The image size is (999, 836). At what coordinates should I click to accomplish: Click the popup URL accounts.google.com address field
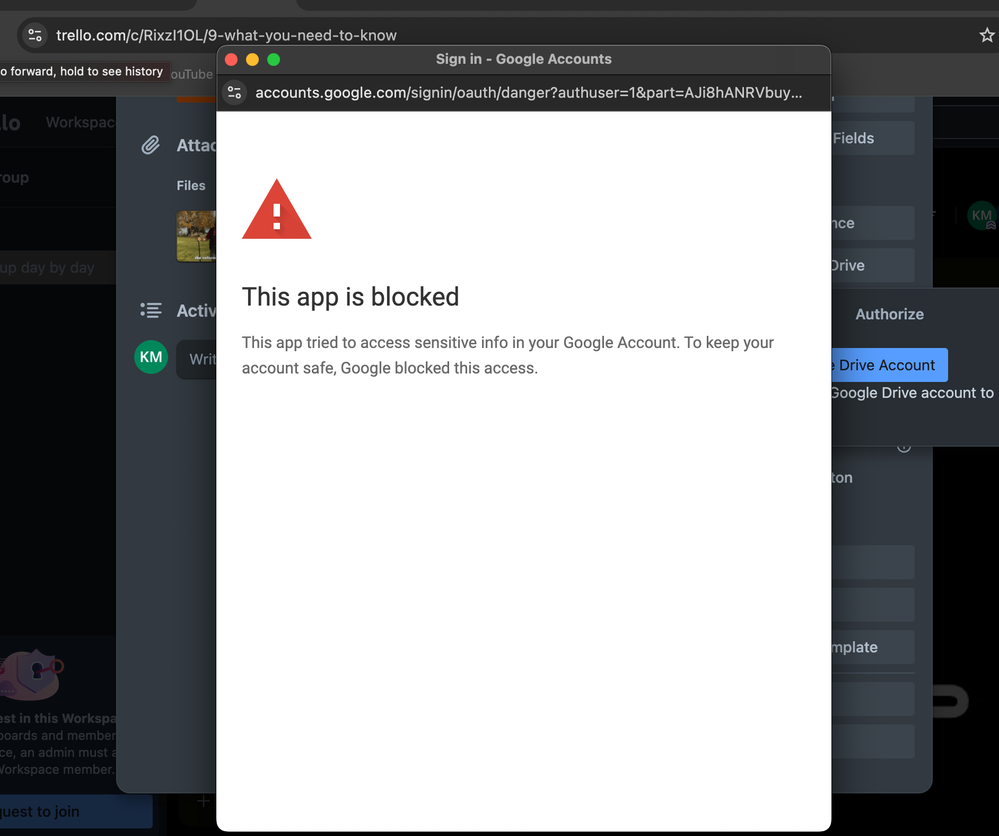529,92
